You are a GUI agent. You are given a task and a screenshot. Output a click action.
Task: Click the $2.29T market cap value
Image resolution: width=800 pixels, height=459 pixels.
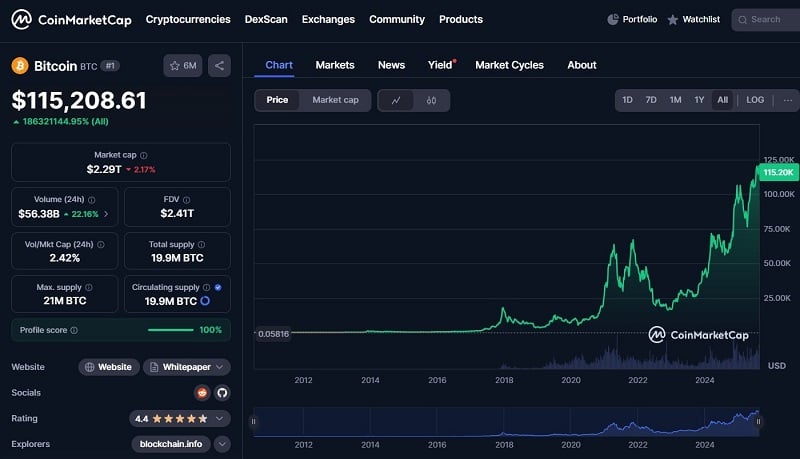click(104, 169)
